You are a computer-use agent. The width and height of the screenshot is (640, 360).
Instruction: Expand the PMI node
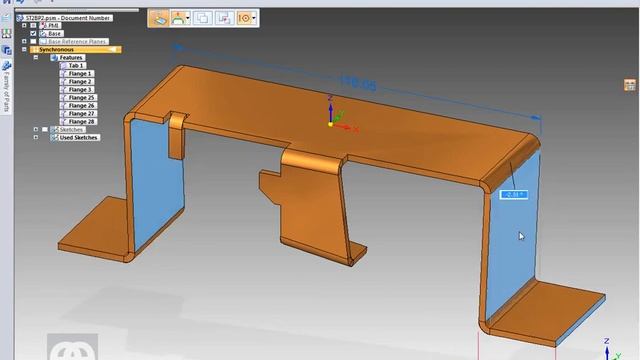pyautogui.click(x=24, y=25)
